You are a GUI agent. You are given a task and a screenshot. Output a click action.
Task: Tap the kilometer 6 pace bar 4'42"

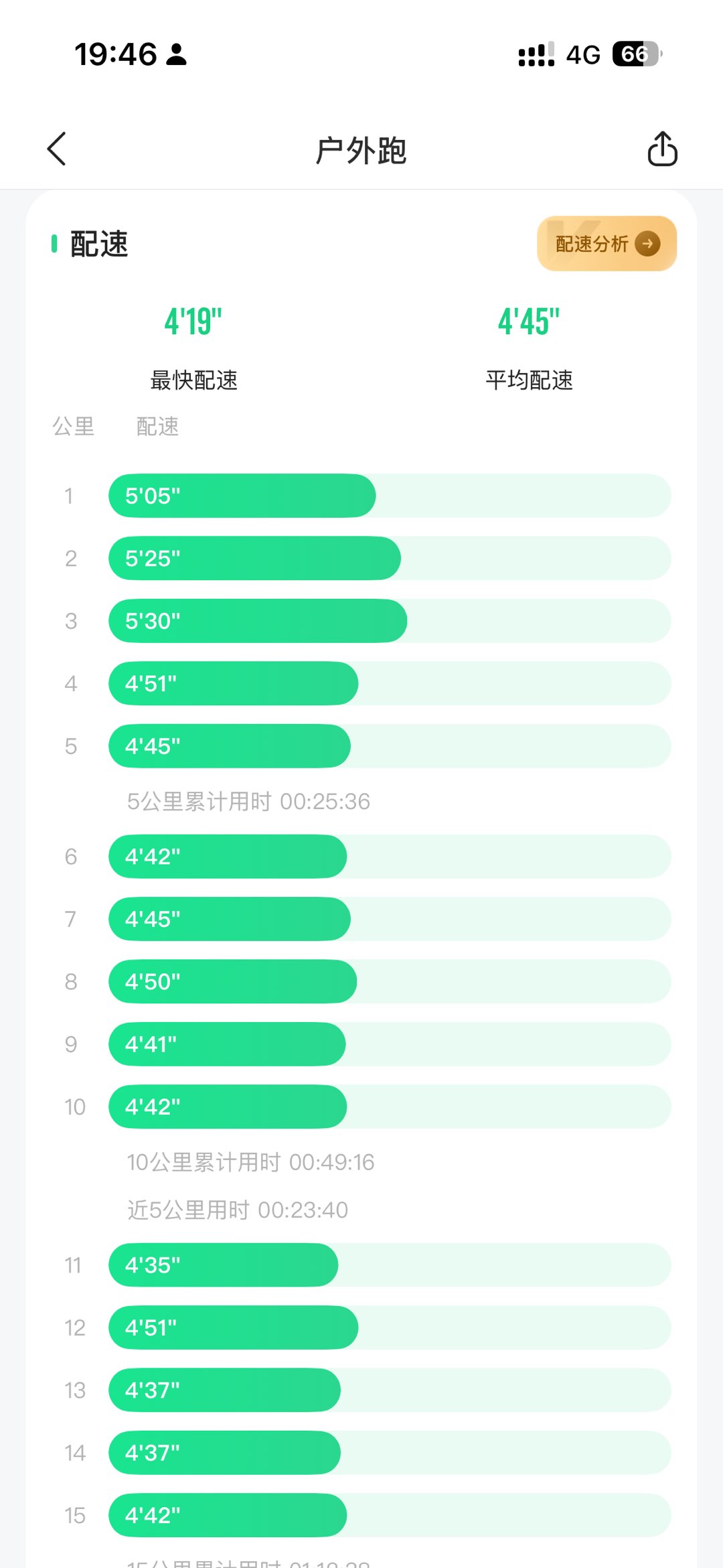228,857
